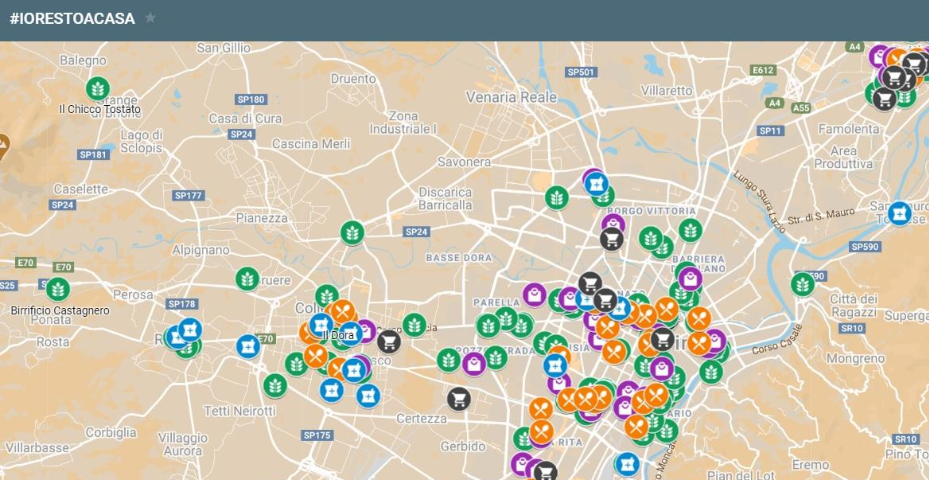The height and width of the screenshot is (480, 929).
Task: Select the purple bag marker in Parella
Action: tap(534, 295)
